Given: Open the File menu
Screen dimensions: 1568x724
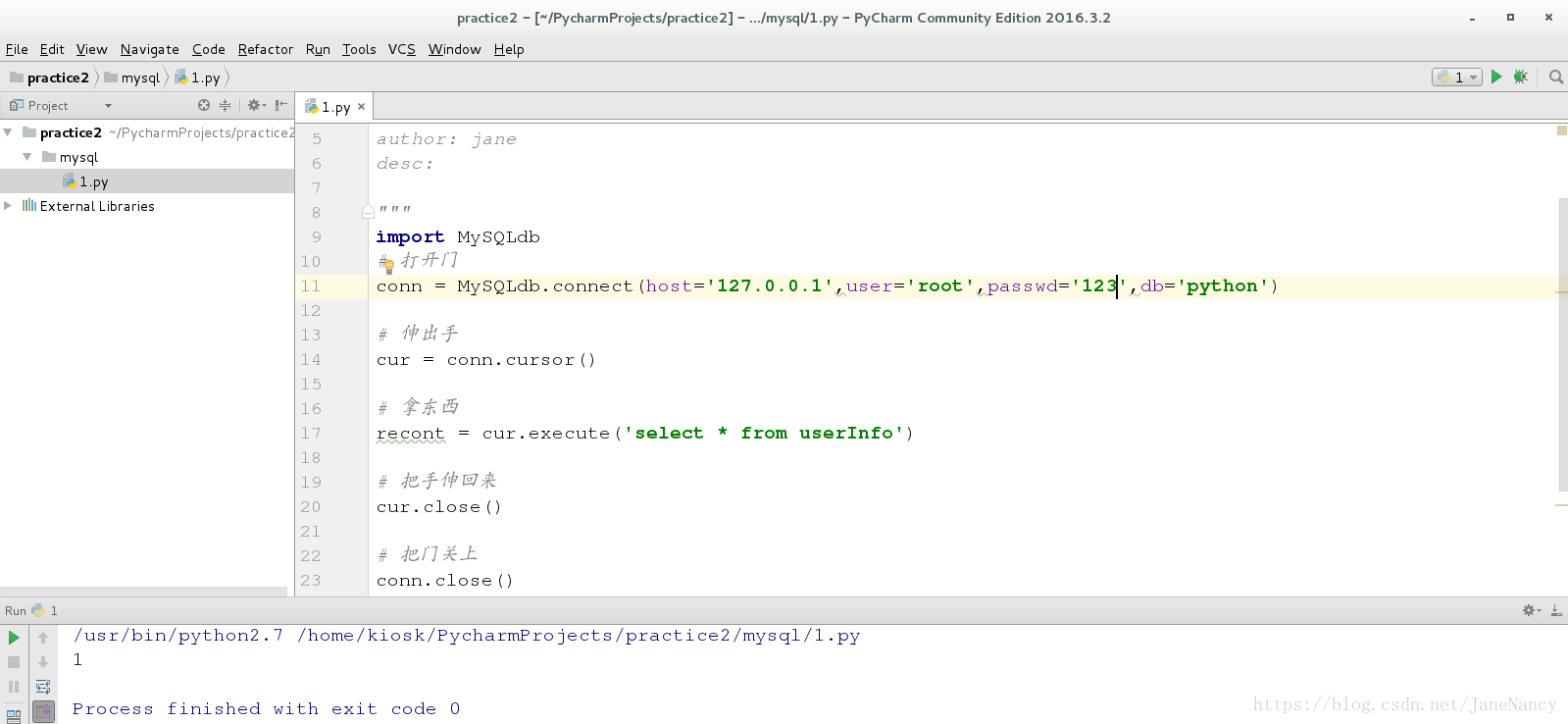Looking at the screenshot, I should coord(17,49).
